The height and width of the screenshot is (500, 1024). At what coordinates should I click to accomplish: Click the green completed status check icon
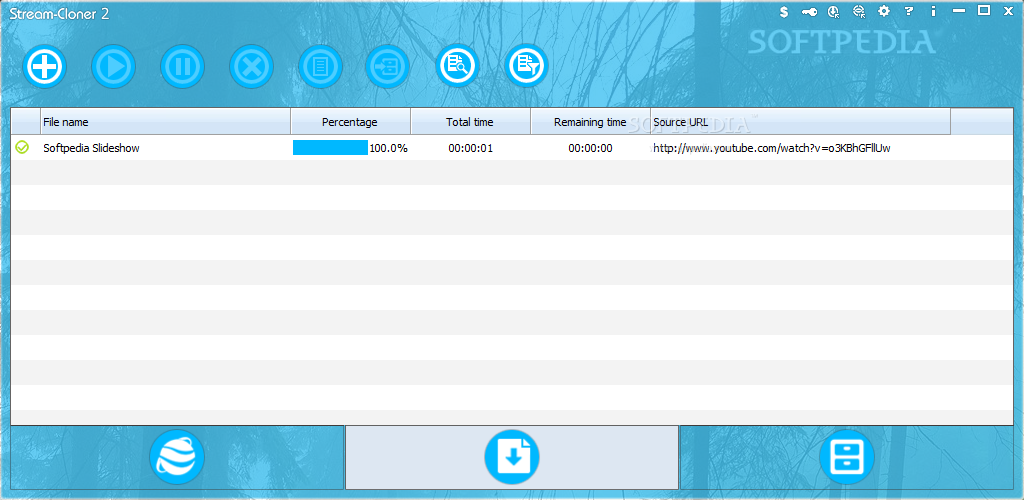[x=22, y=148]
